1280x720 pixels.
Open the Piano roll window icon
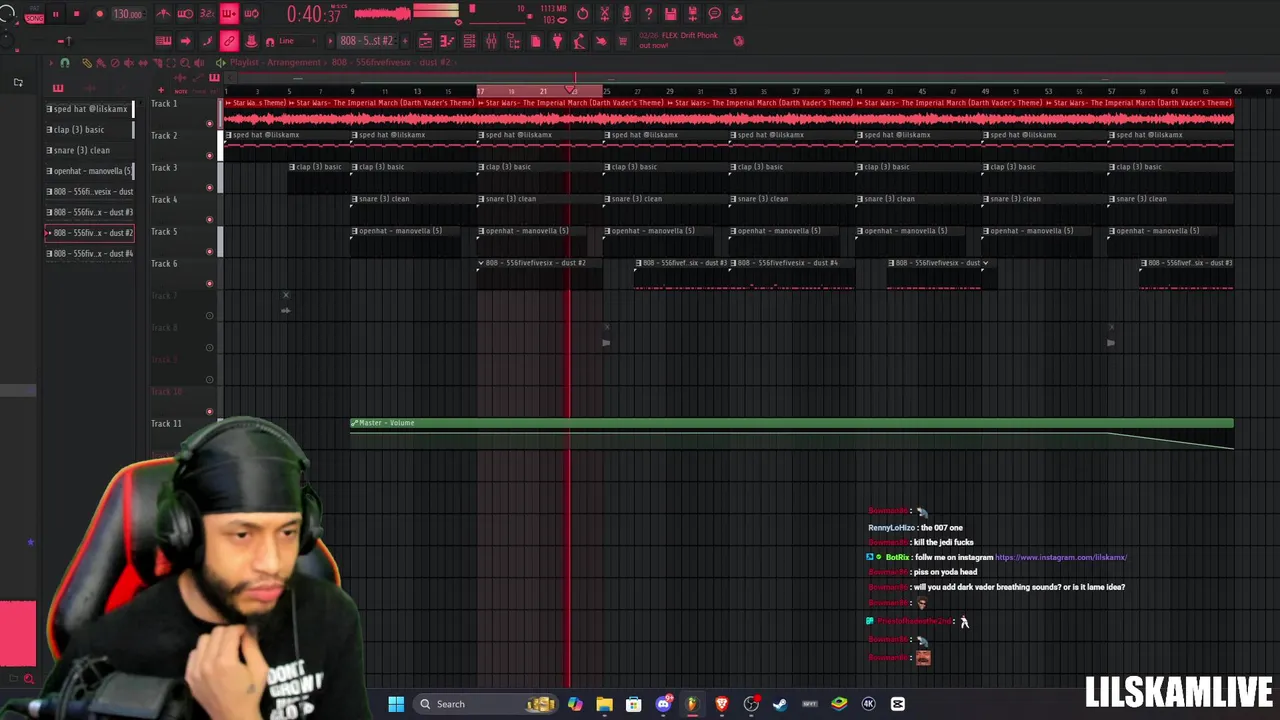[x=447, y=41]
